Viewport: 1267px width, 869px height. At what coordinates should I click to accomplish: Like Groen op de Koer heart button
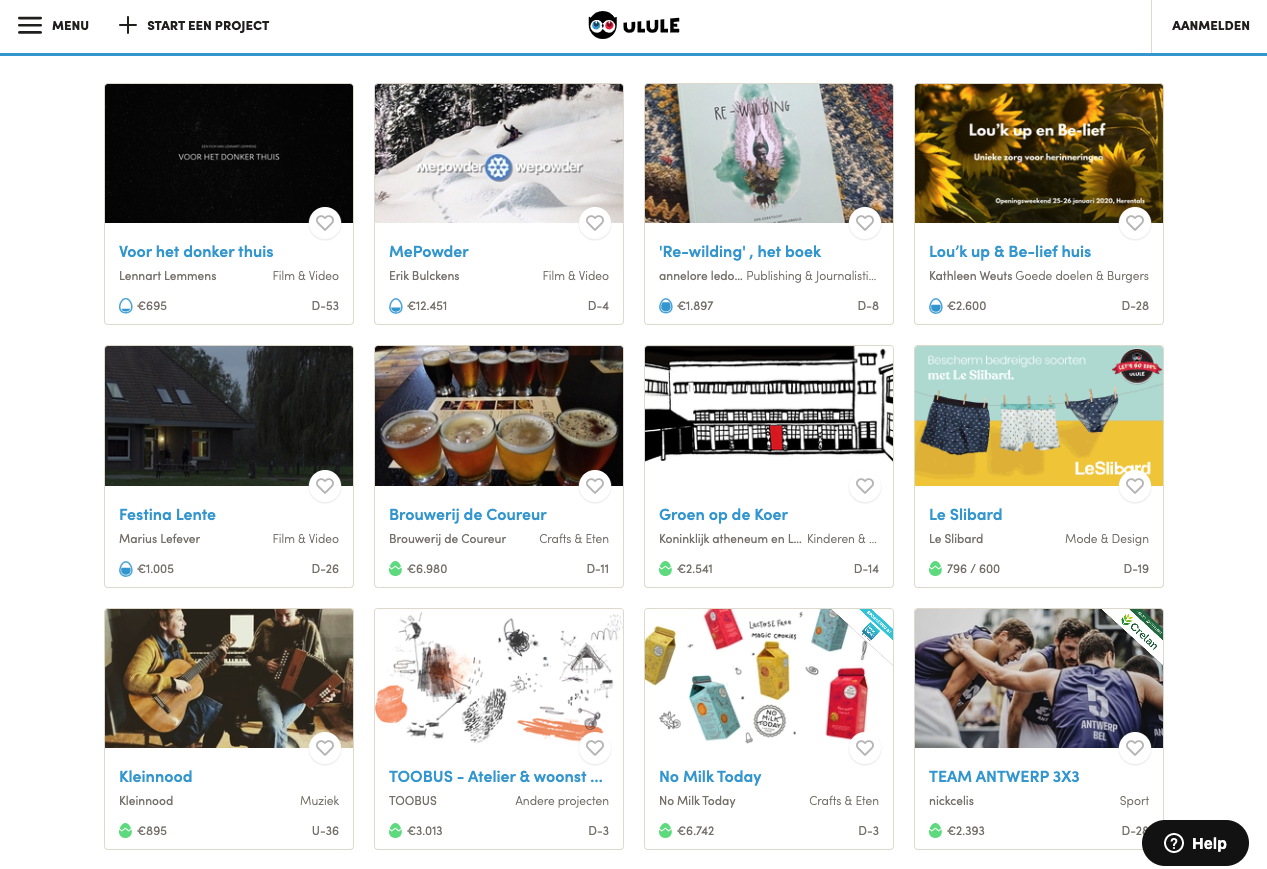pos(865,486)
